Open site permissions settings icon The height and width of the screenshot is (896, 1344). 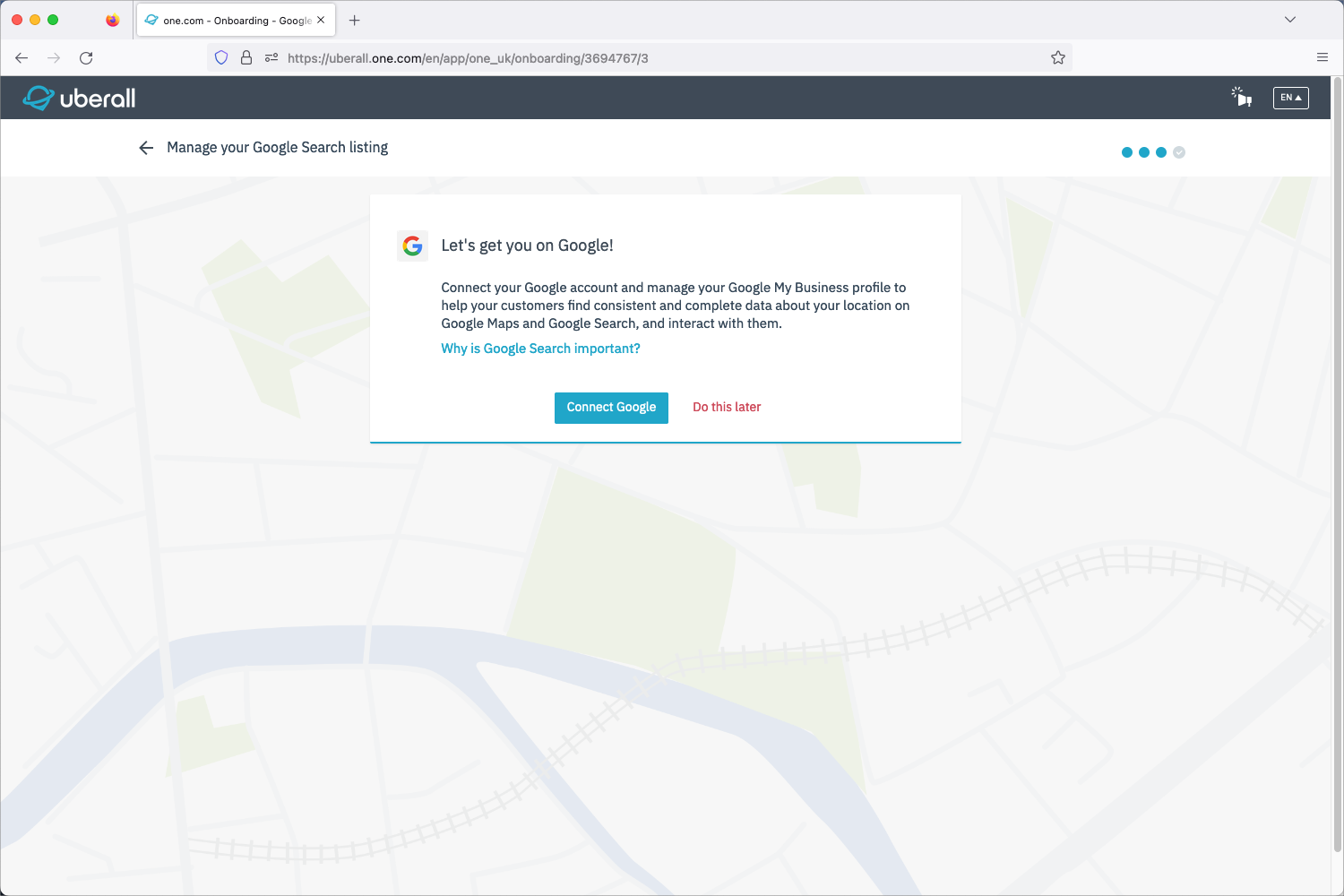tap(271, 56)
